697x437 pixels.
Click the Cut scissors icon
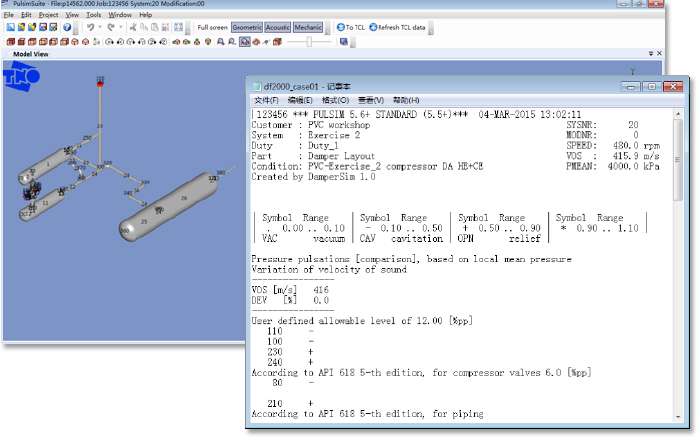(133, 28)
